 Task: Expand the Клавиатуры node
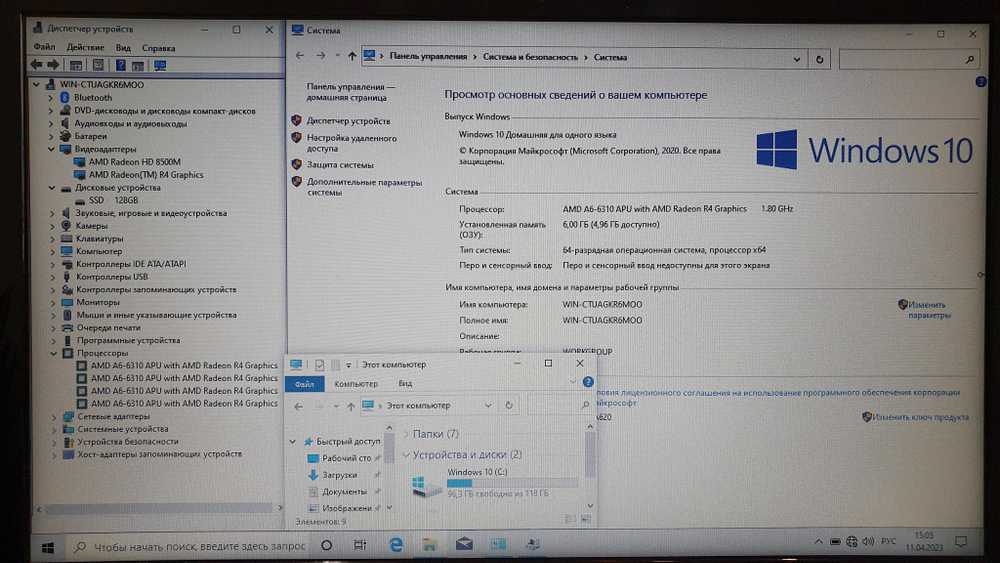pyautogui.click(x=52, y=238)
